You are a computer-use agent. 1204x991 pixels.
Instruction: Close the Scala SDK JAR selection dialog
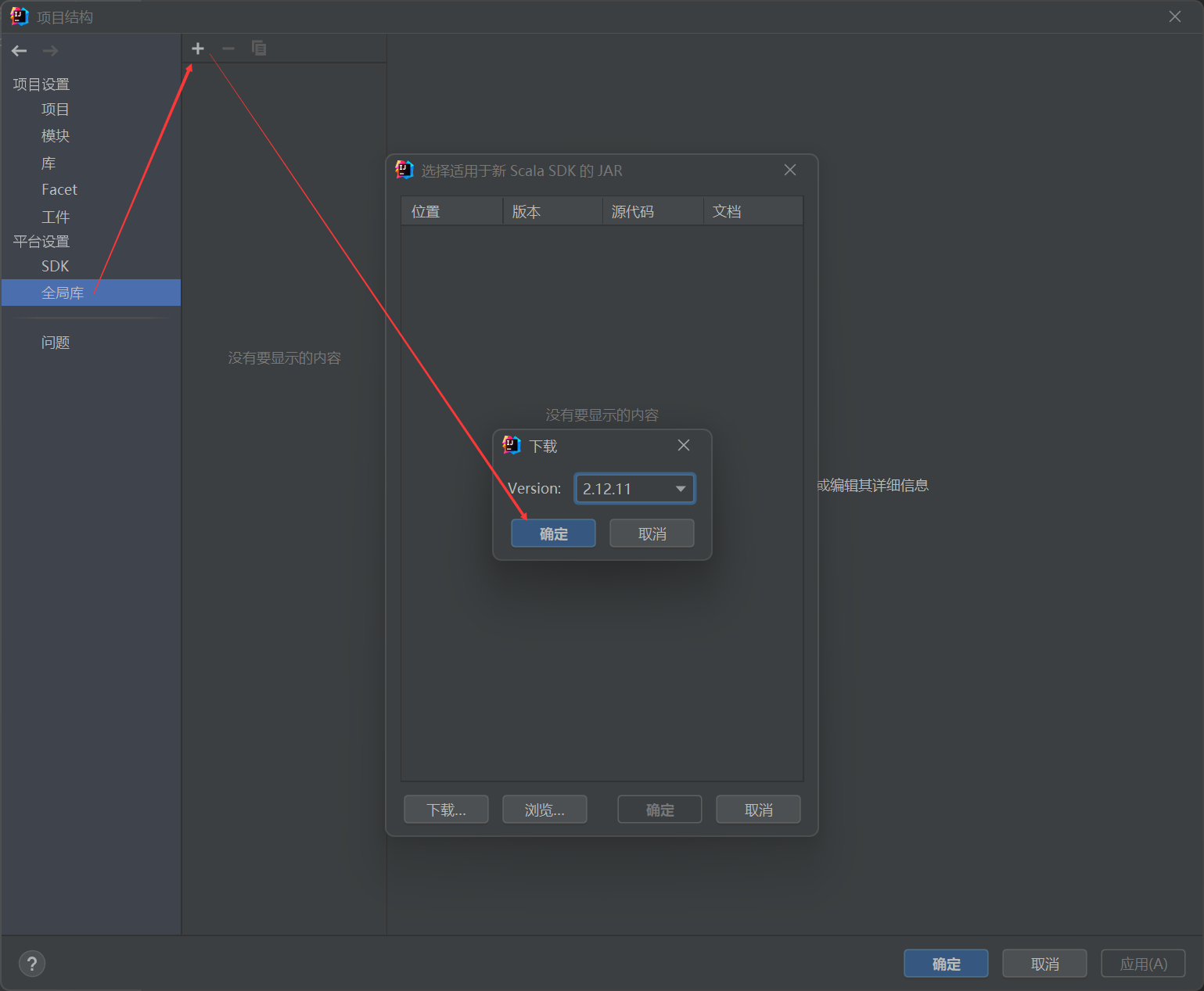pyautogui.click(x=790, y=170)
